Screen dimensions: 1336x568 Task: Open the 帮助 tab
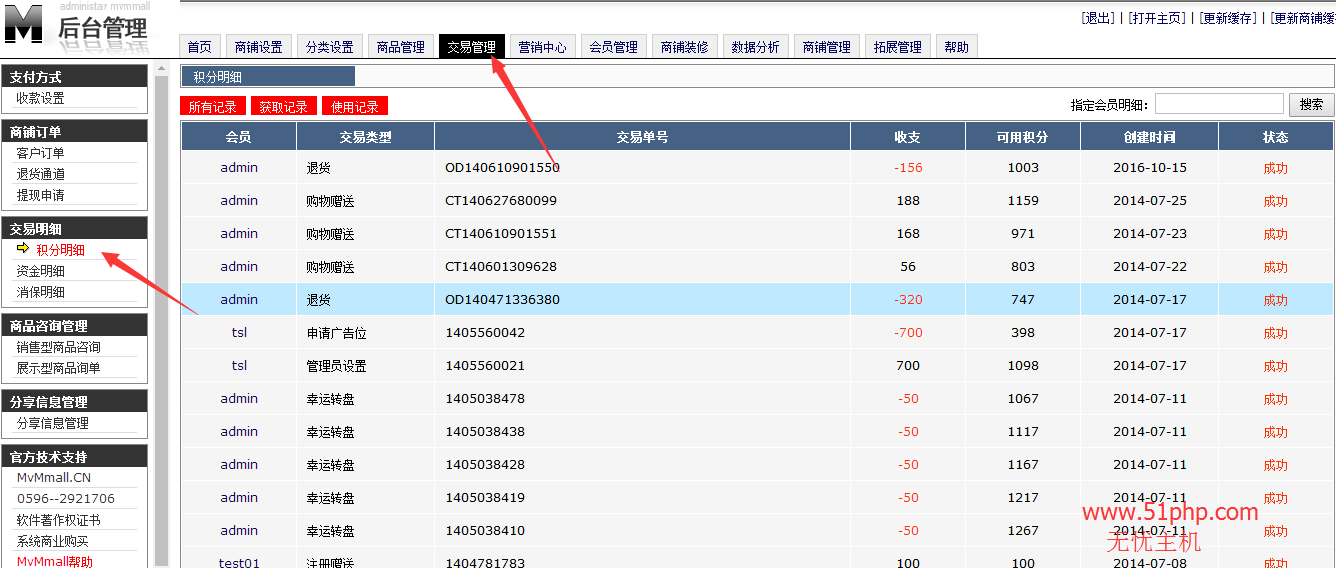tap(956, 47)
